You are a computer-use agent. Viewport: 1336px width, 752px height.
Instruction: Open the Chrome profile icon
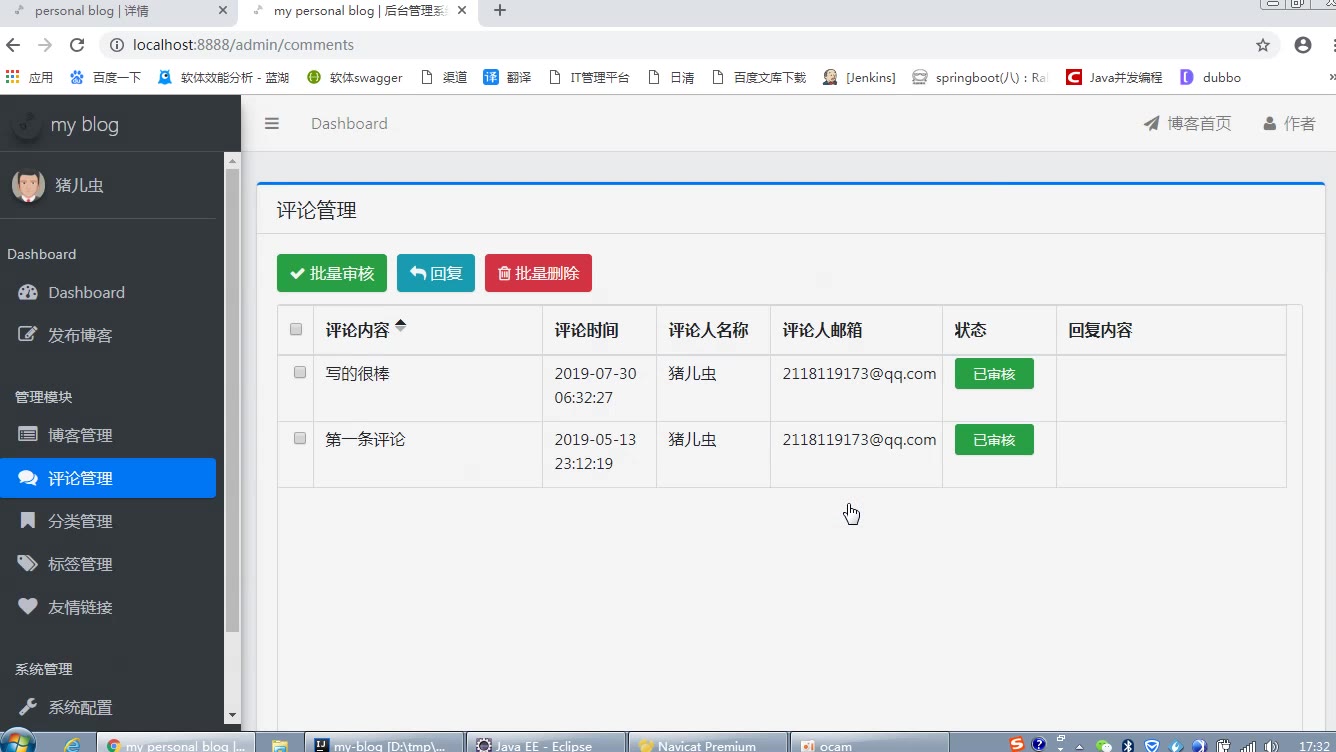1303,45
